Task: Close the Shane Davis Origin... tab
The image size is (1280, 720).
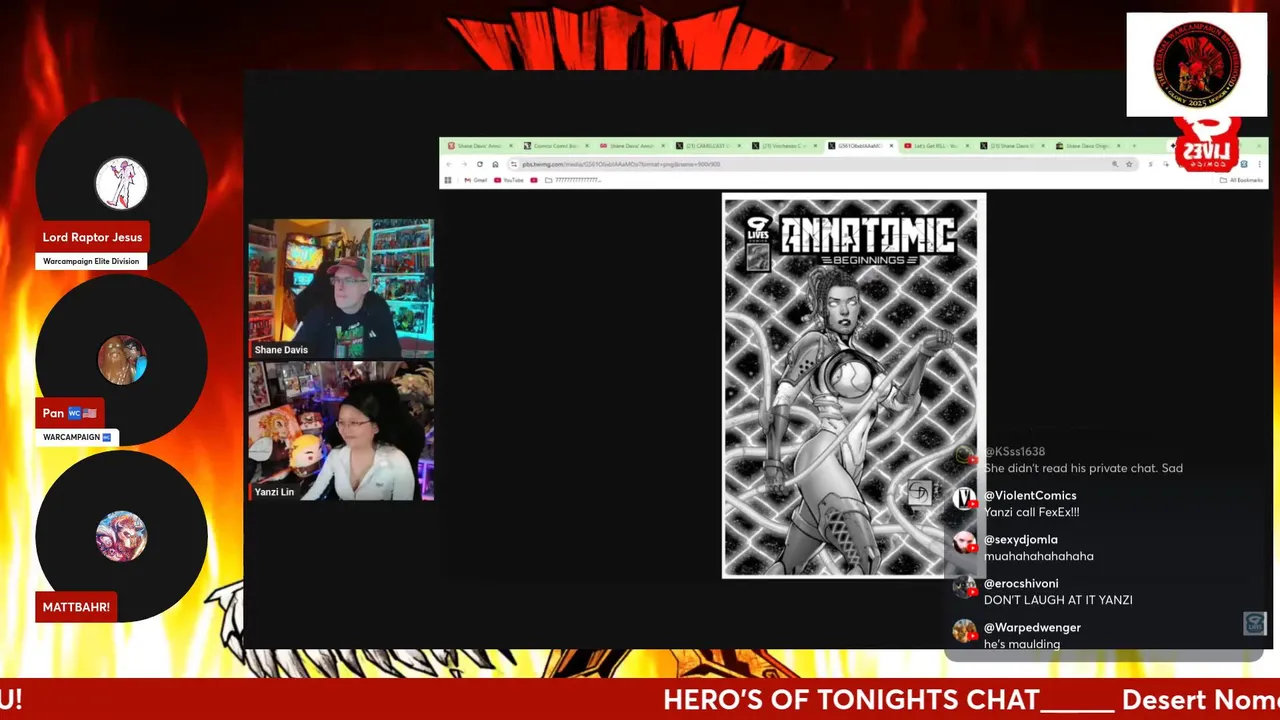Action: point(1118,146)
